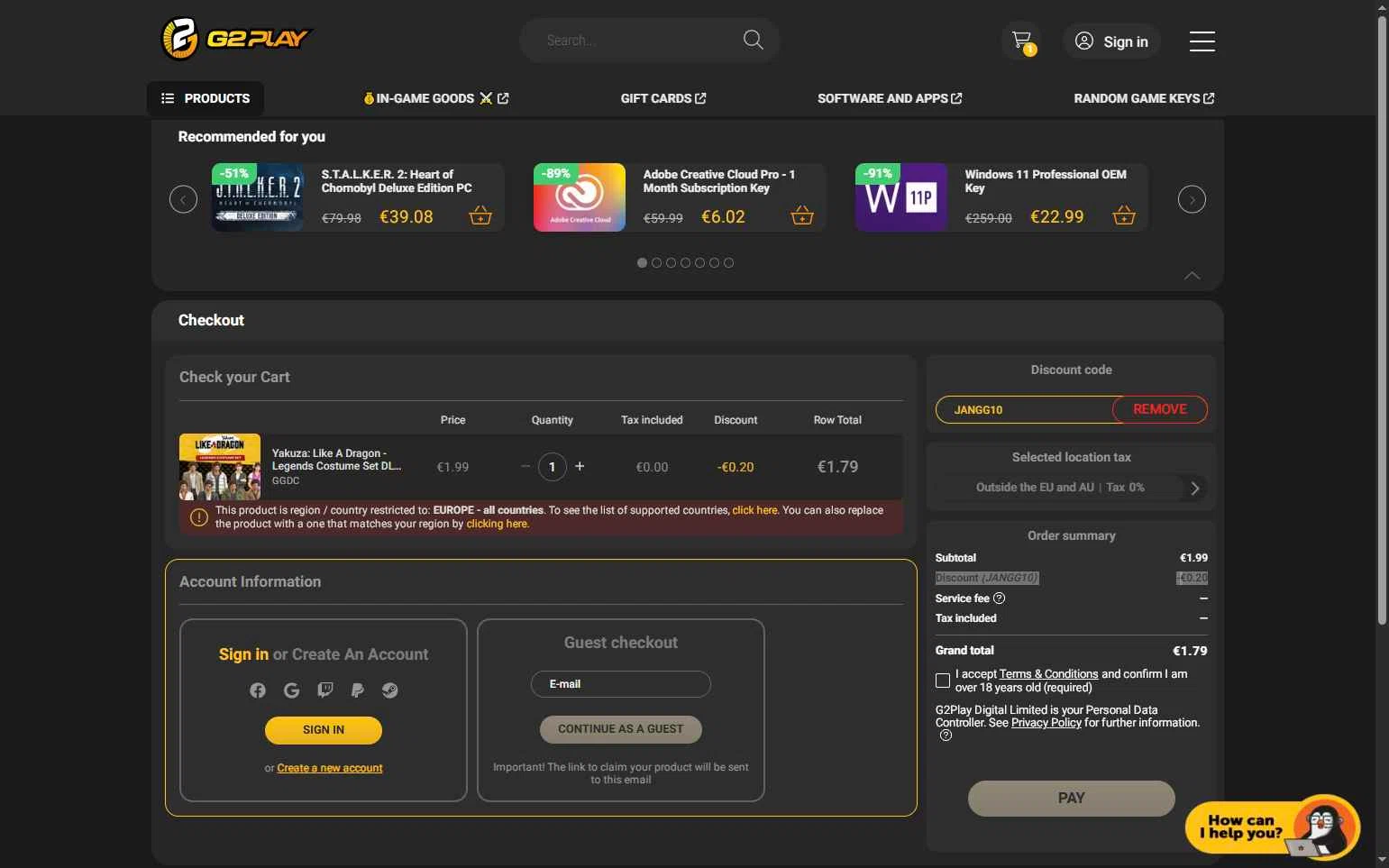Click Service fee help question icon

click(999, 598)
